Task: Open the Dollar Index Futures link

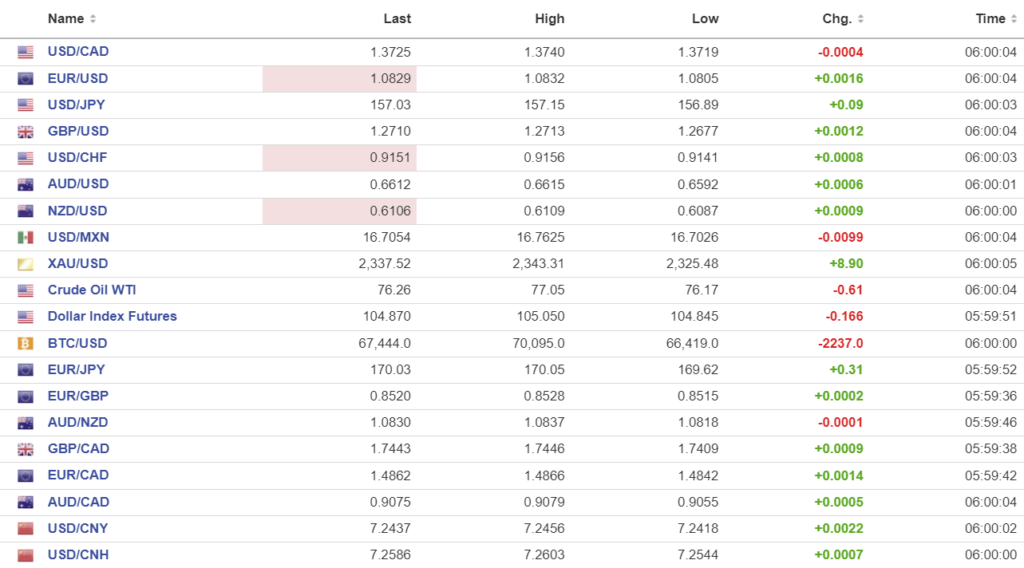Action: pyautogui.click(x=112, y=316)
